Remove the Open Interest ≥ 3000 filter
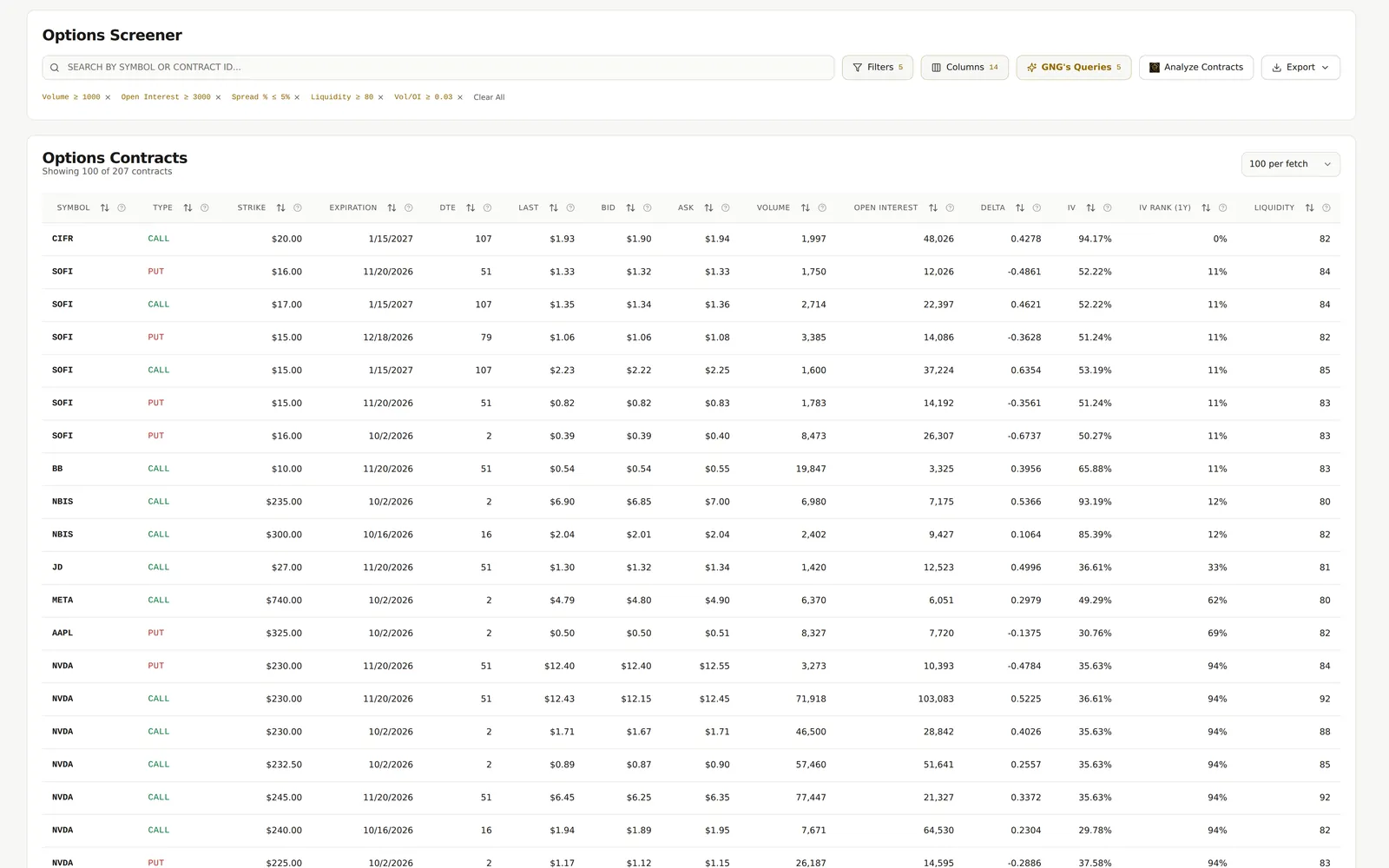Screen dimensions: 1389x868 tap(218, 97)
